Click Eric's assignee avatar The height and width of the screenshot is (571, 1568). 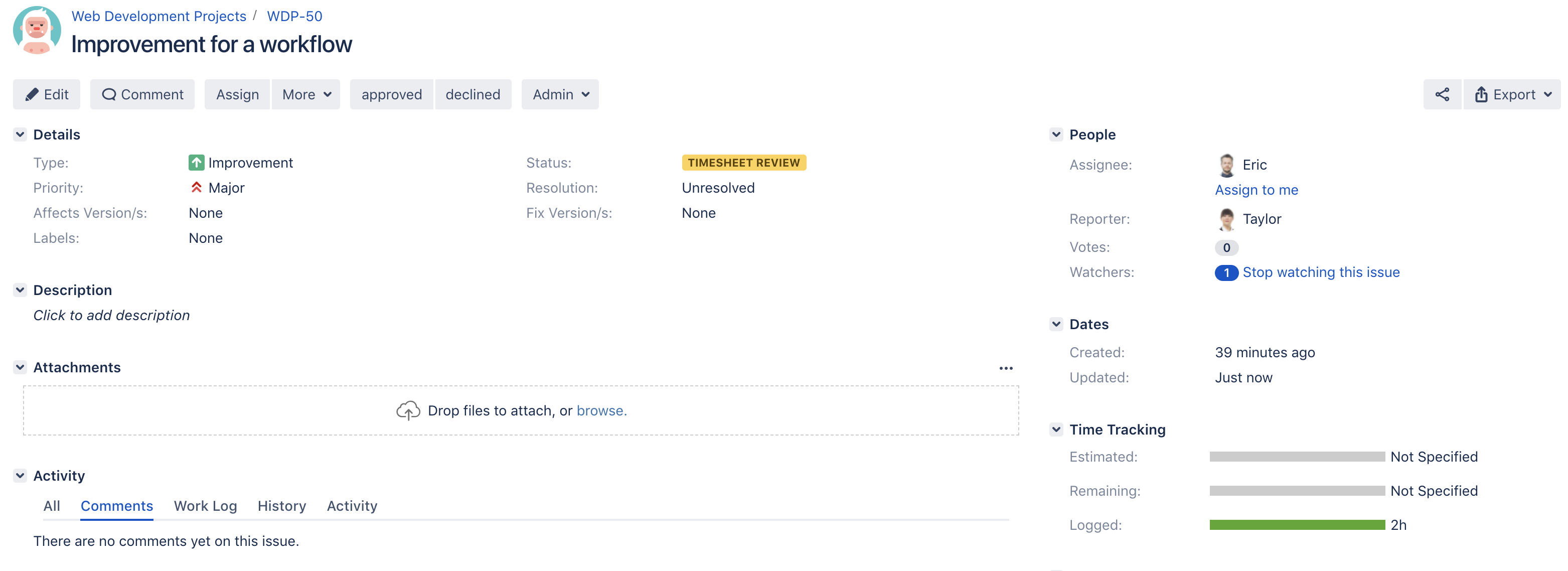1226,165
